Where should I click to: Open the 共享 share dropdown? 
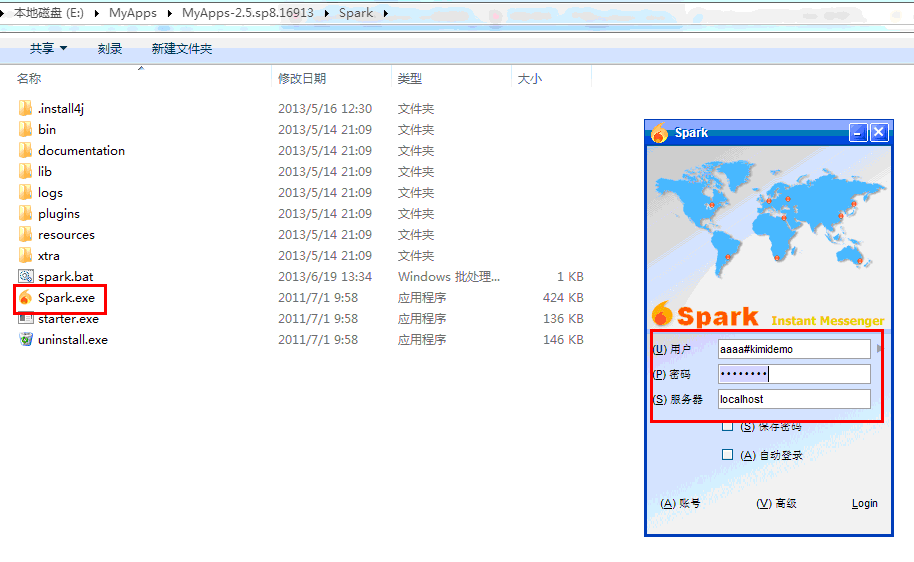(x=48, y=49)
